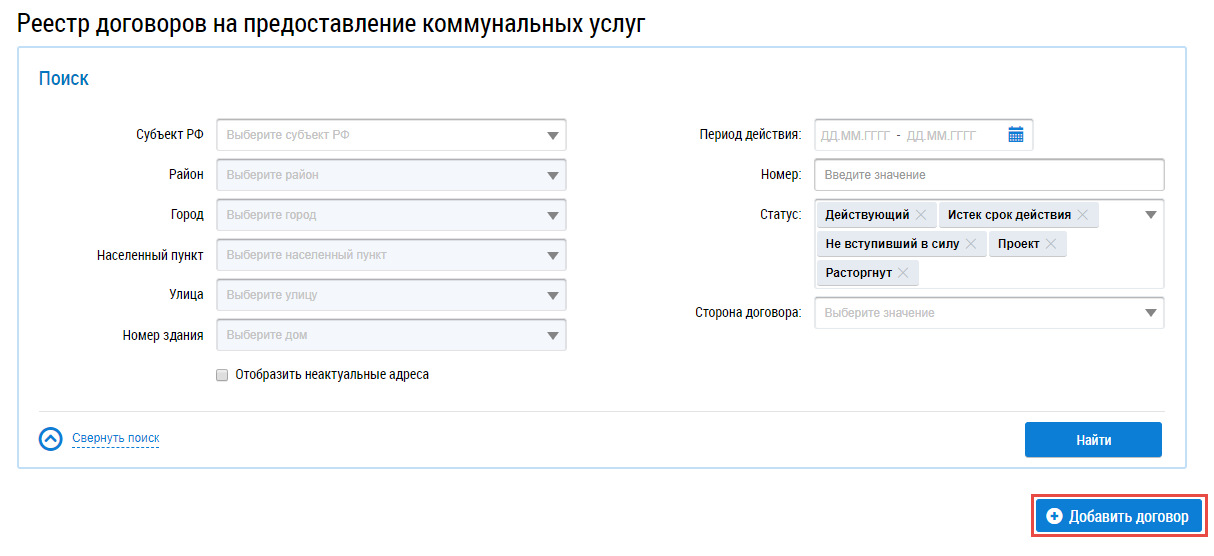Remove the 'Расторгнут' status tag

903,273
